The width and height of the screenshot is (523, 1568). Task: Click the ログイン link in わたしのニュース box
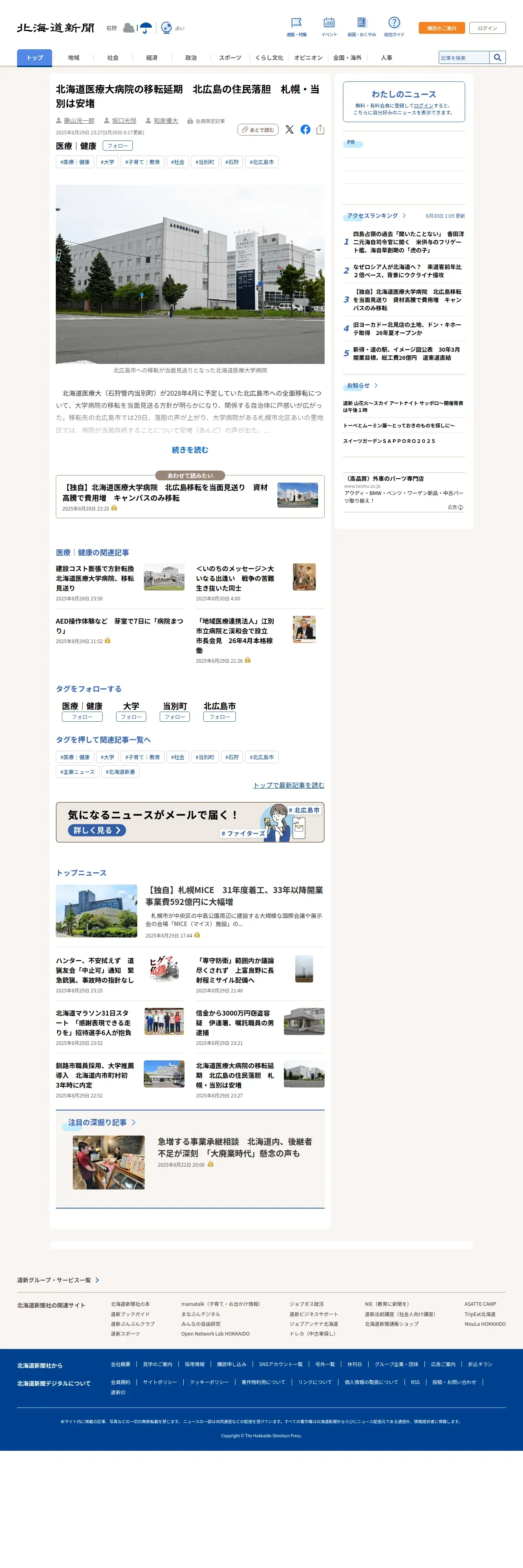pos(424,105)
